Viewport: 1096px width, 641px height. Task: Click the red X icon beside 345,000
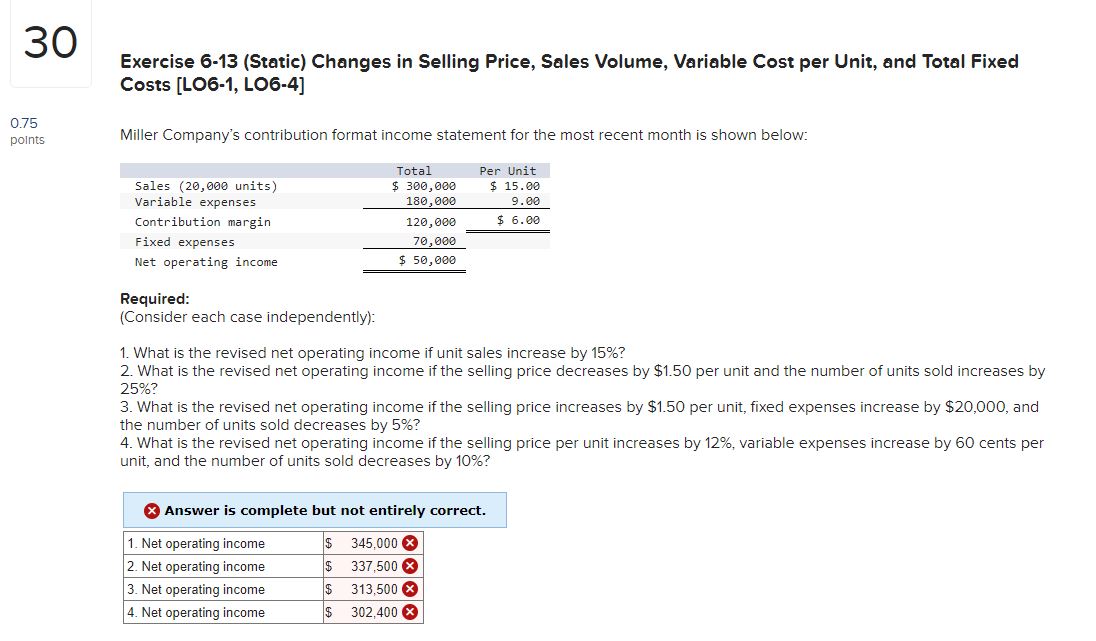(x=411, y=543)
